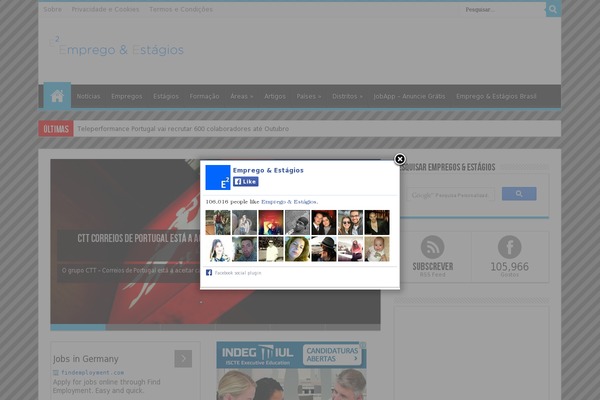
Task: Open the Artigos menu item
Action: (x=275, y=96)
